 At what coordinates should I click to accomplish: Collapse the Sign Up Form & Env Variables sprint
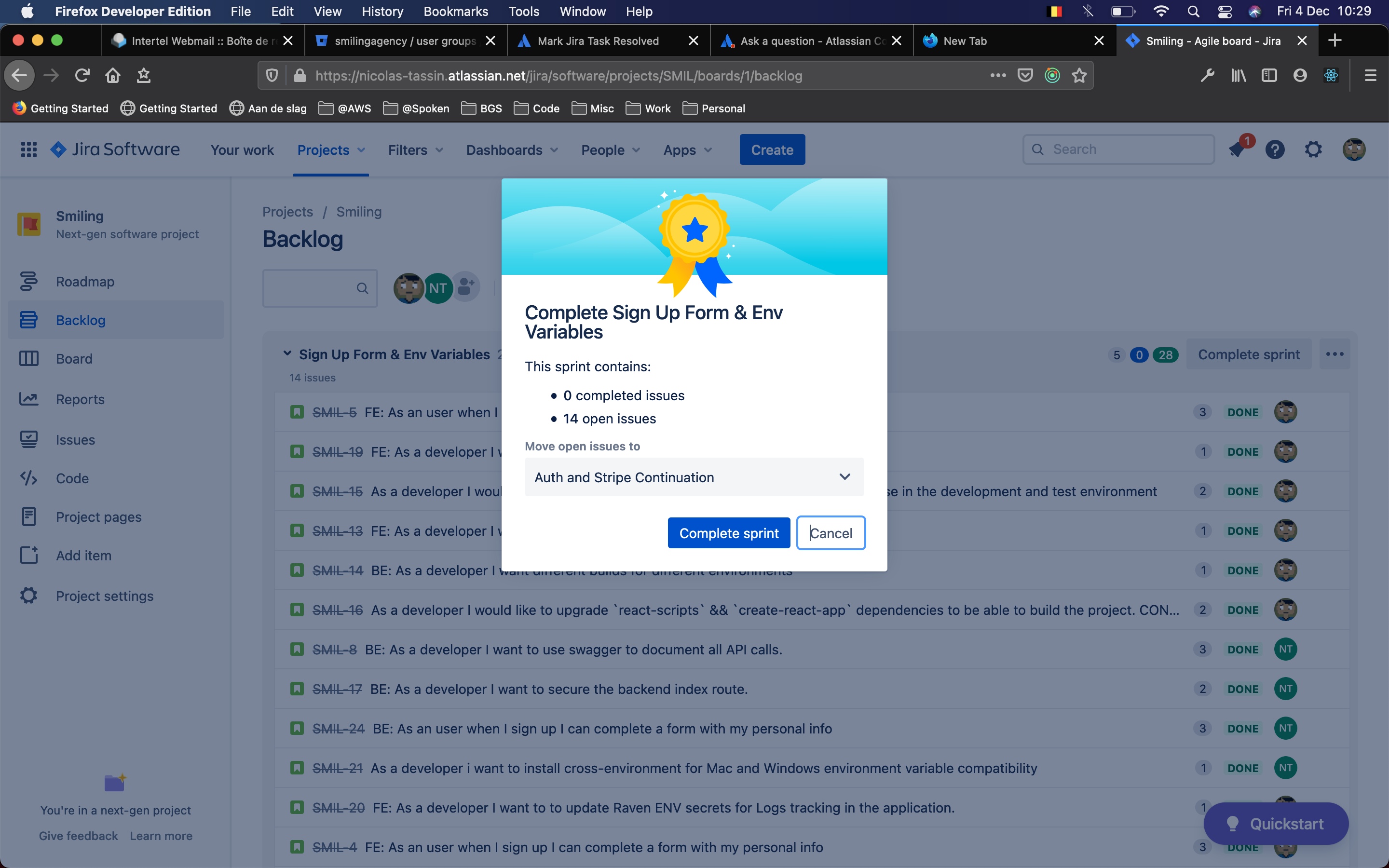(287, 353)
